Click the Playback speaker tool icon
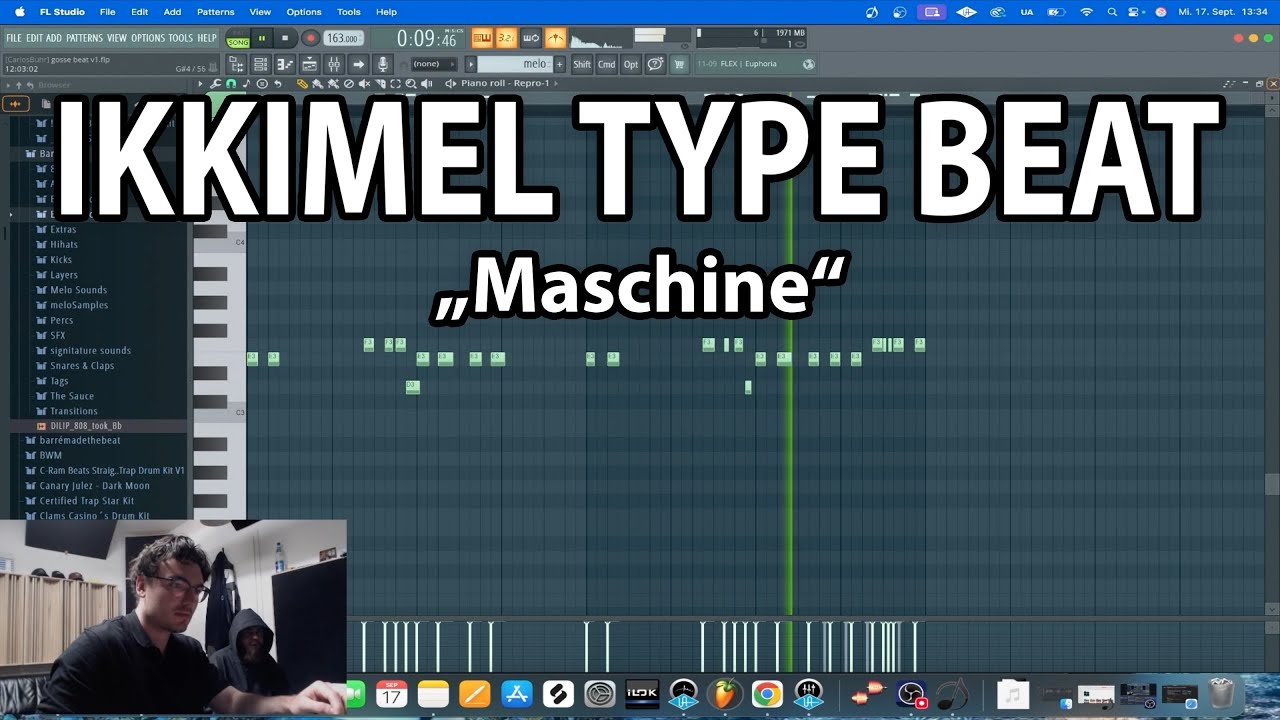The image size is (1280, 720). (426, 84)
